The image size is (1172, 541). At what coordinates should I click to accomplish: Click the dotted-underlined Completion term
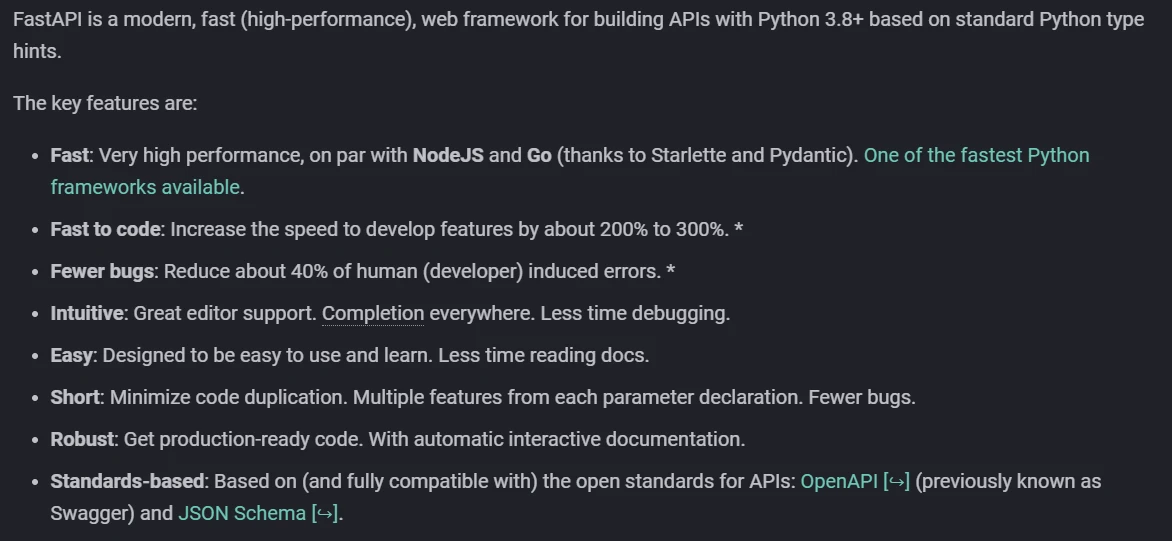(x=373, y=314)
